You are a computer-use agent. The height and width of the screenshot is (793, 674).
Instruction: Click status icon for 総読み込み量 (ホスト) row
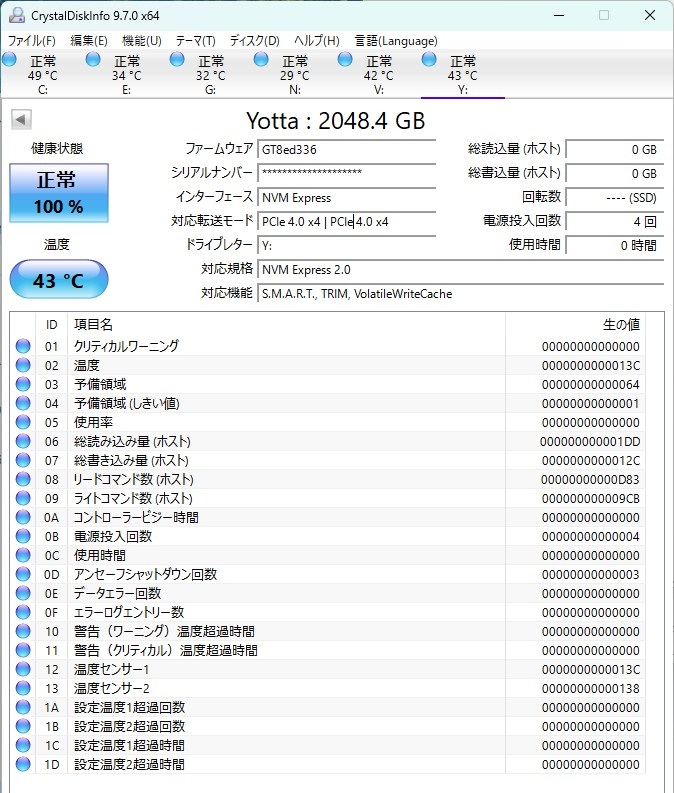(23, 442)
